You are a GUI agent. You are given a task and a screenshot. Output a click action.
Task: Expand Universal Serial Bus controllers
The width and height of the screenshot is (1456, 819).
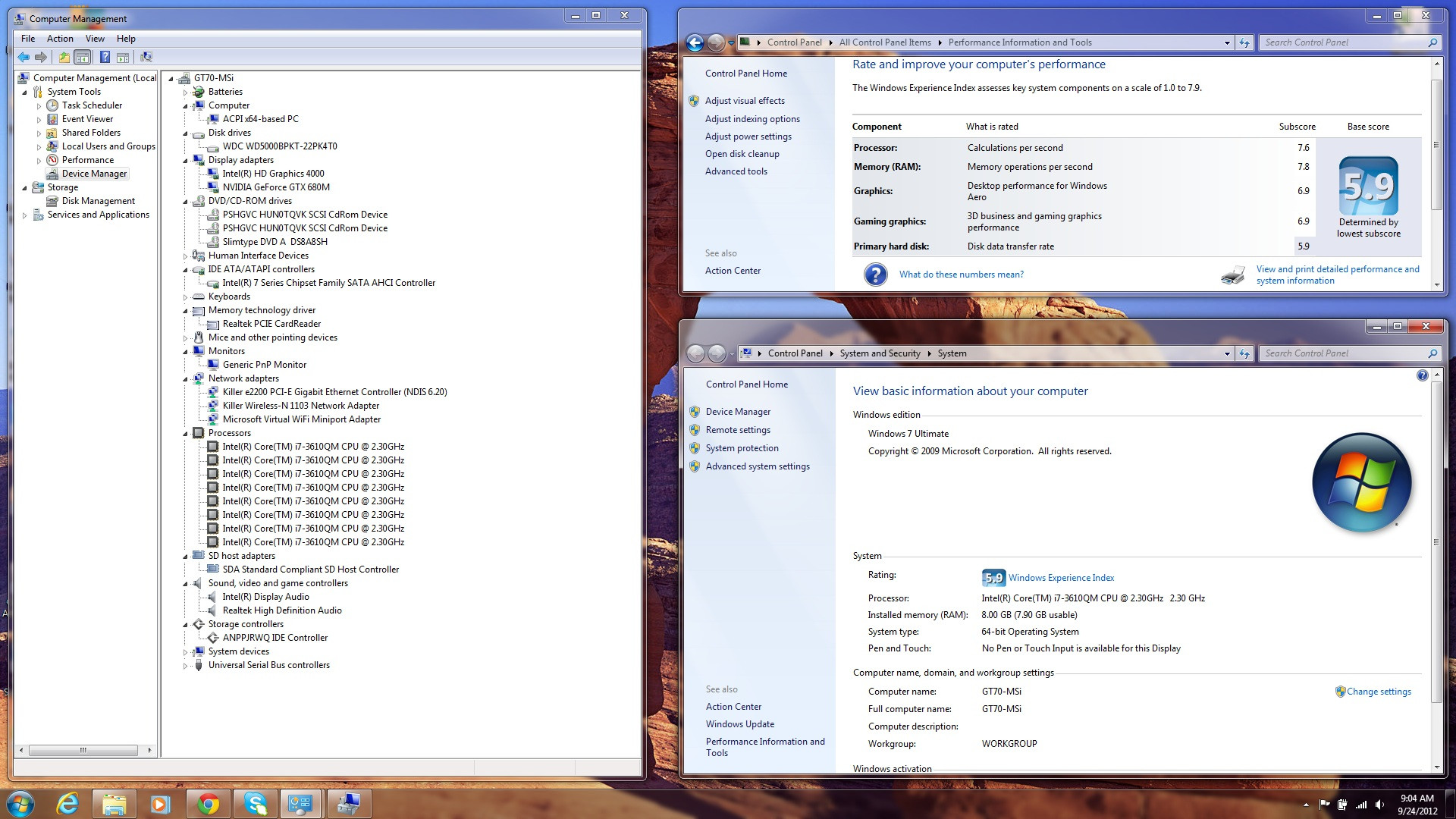(185, 666)
